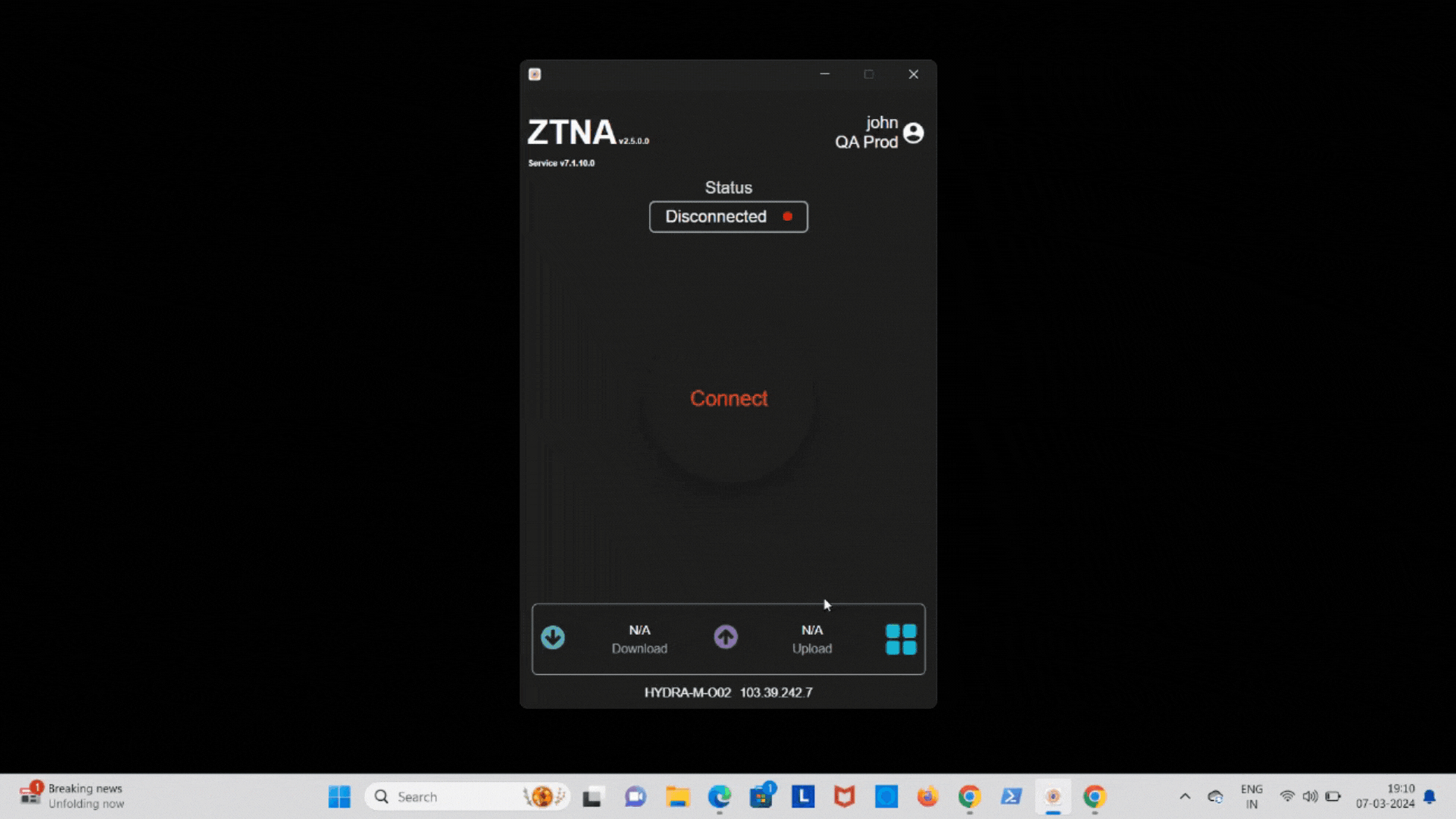Toggle connection status from Disconnected
This screenshot has width=1456, height=819.
(728, 398)
